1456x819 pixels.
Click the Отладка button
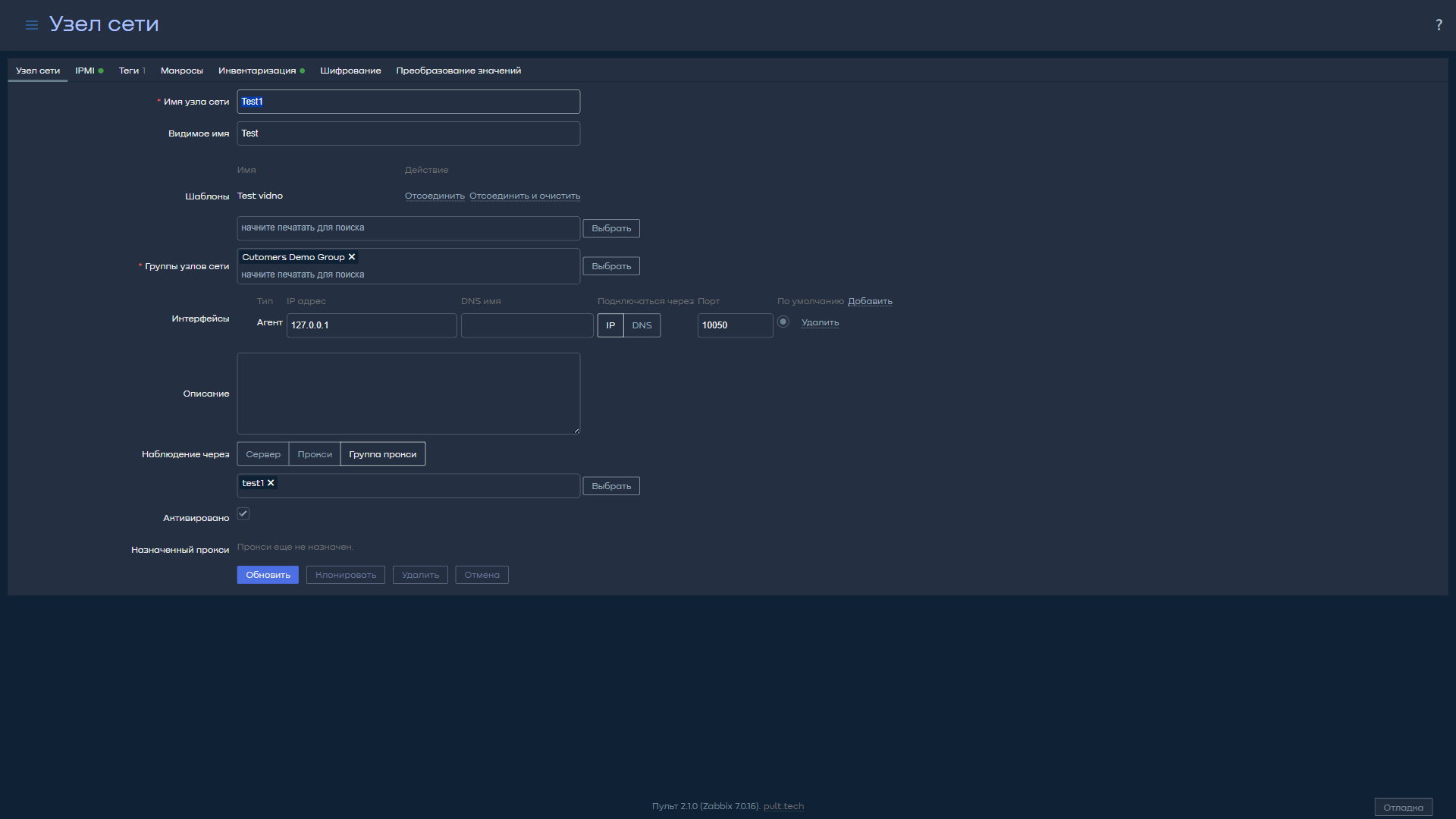(x=1404, y=808)
